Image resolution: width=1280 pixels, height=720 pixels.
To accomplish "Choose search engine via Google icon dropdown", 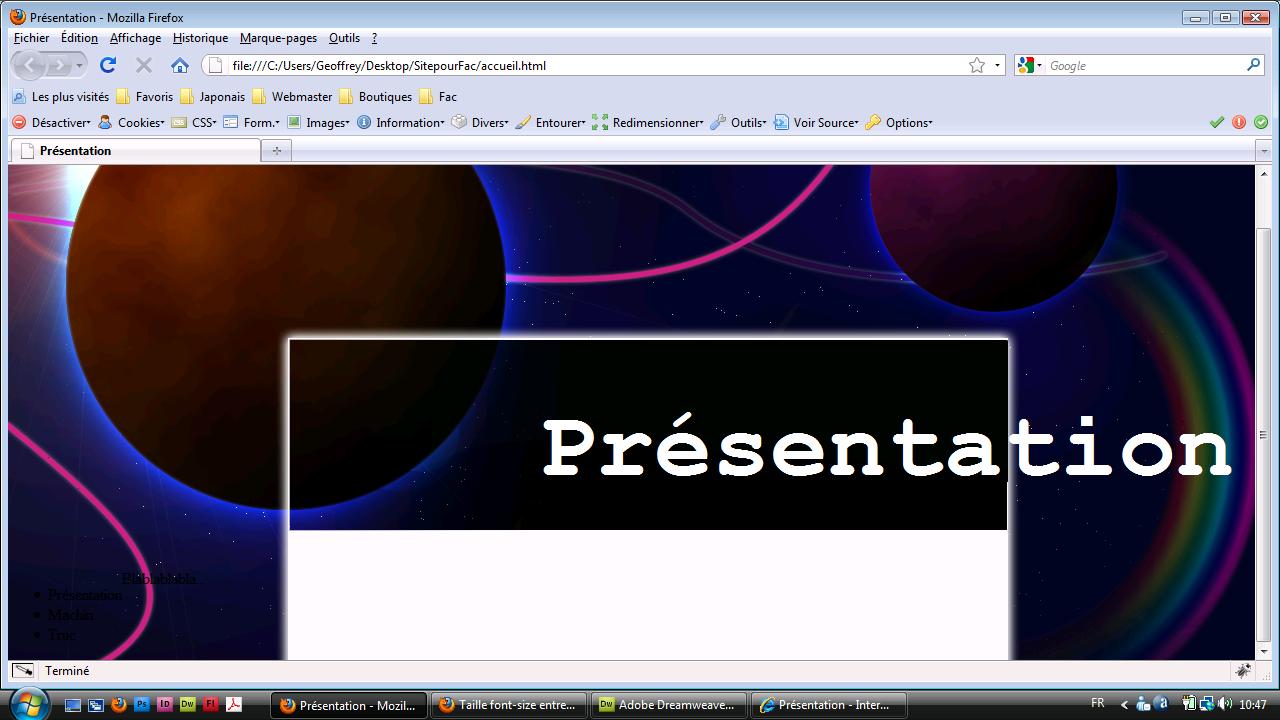I will tap(1029, 65).
